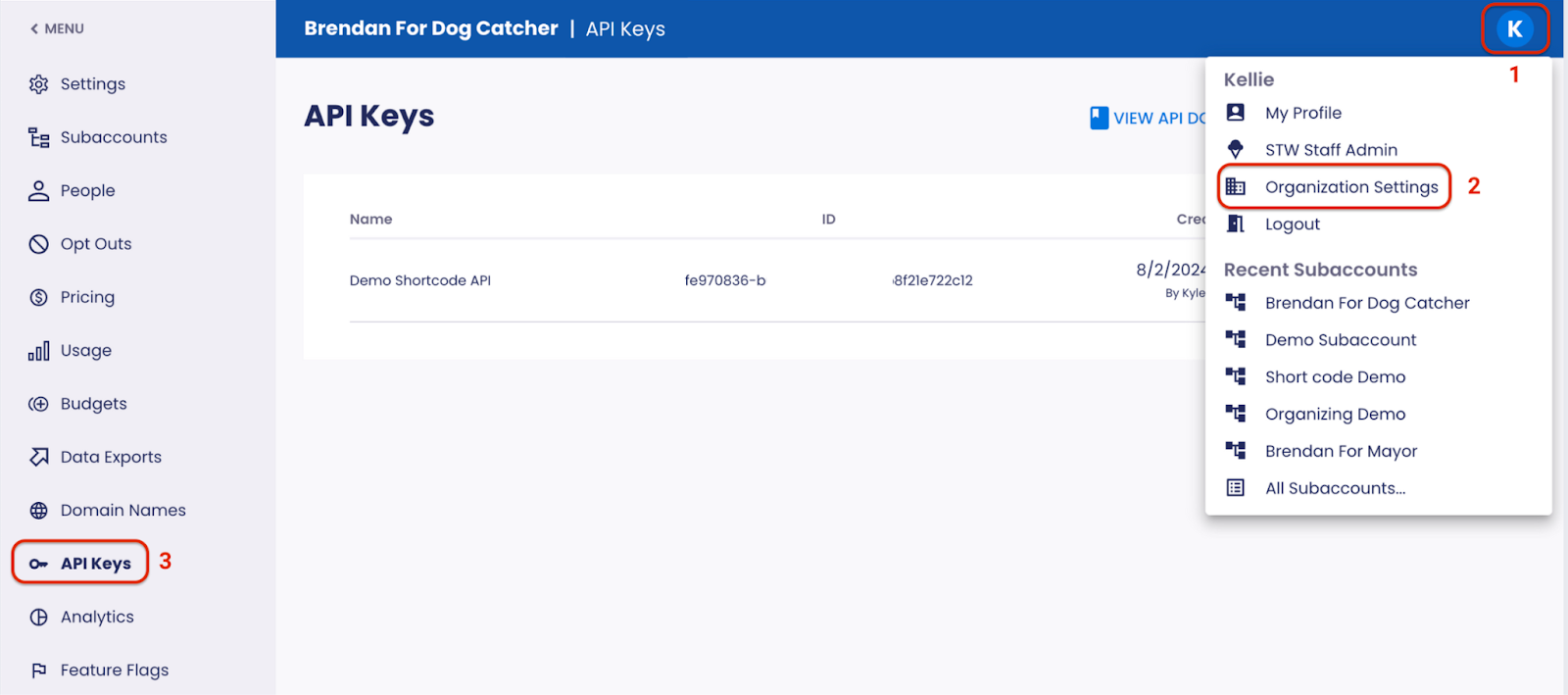The width and height of the screenshot is (1568, 695).
Task: Open the Pricing section
Action: click(87, 297)
